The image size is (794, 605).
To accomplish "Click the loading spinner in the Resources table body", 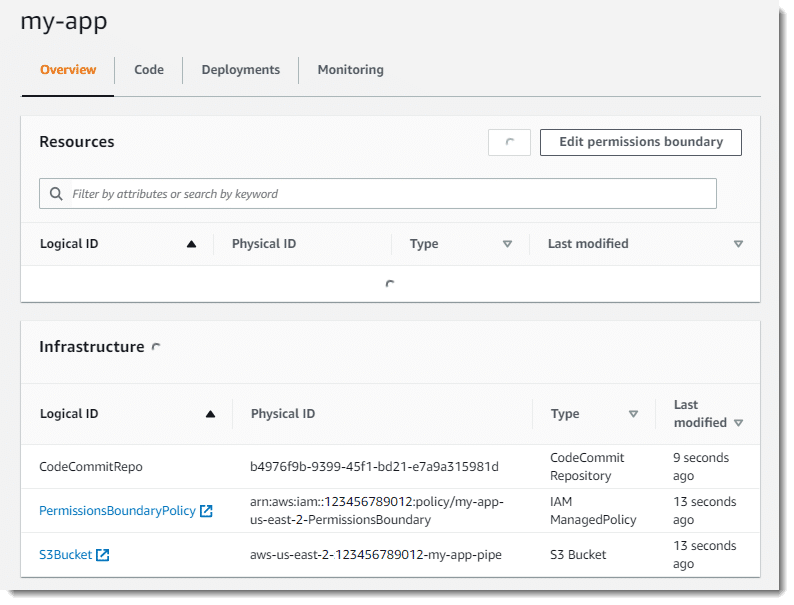I will point(390,284).
